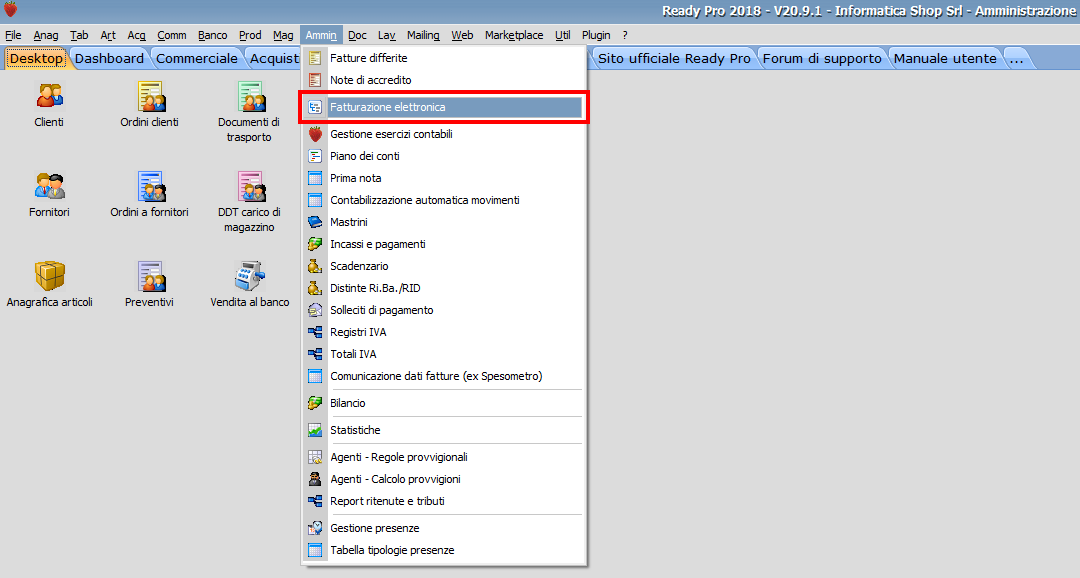
Task: Open the Anag menu
Action: coord(45,35)
